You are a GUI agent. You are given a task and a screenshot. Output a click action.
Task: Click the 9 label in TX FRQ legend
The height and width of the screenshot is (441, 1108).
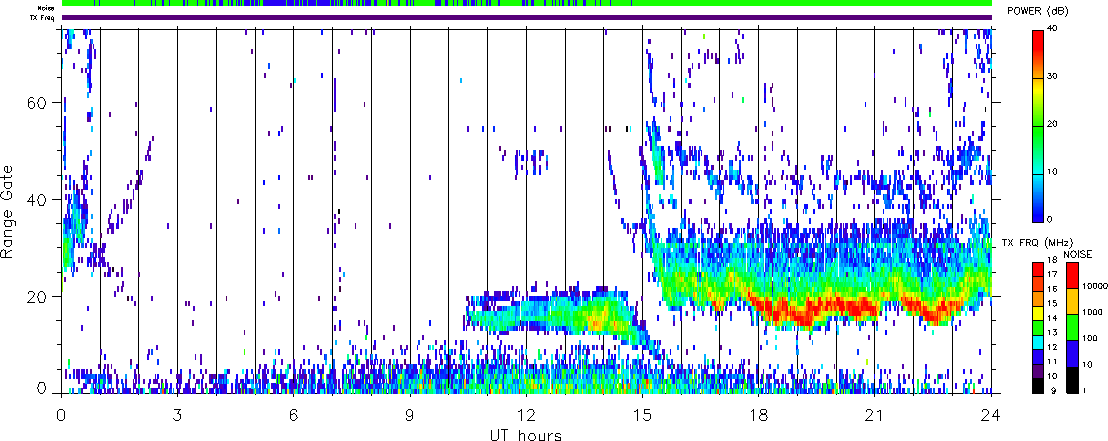tap(1054, 391)
